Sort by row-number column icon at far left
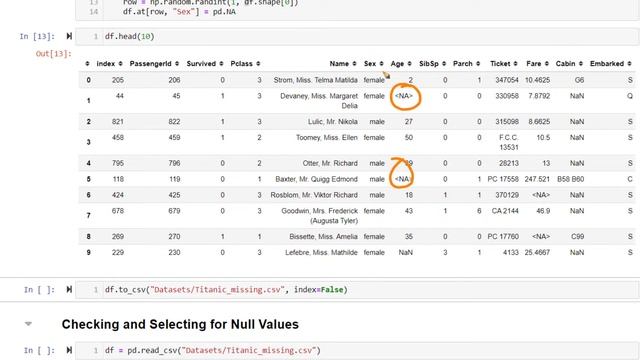Viewport: 640px width, 360px height. pos(87,64)
